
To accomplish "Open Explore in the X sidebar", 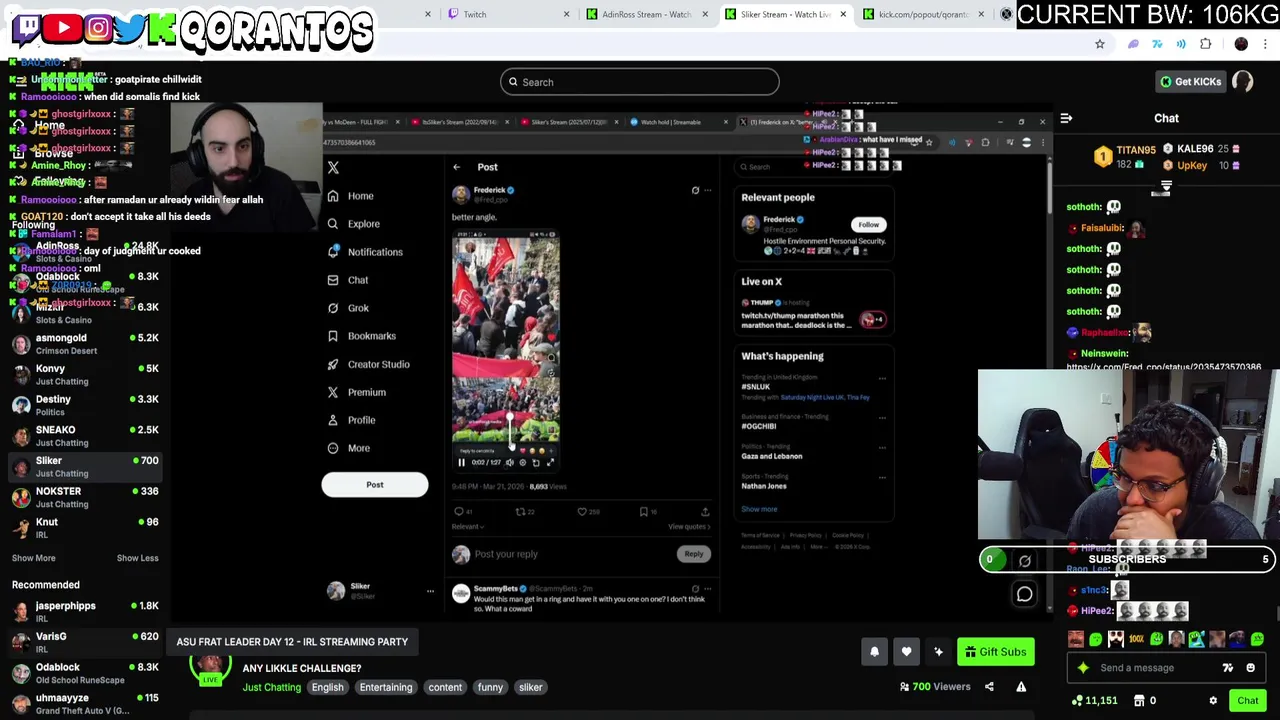I will pyautogui.click(x=354, y=224).
